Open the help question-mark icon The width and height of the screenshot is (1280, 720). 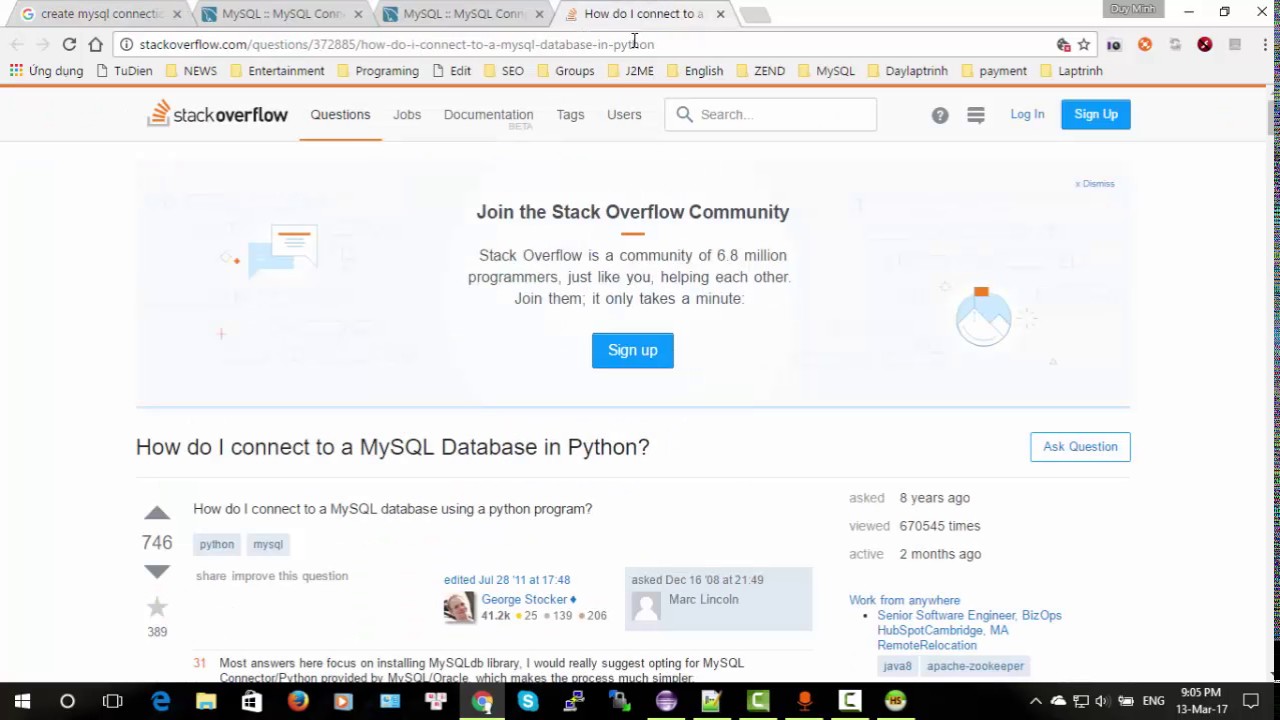point(940,115)
